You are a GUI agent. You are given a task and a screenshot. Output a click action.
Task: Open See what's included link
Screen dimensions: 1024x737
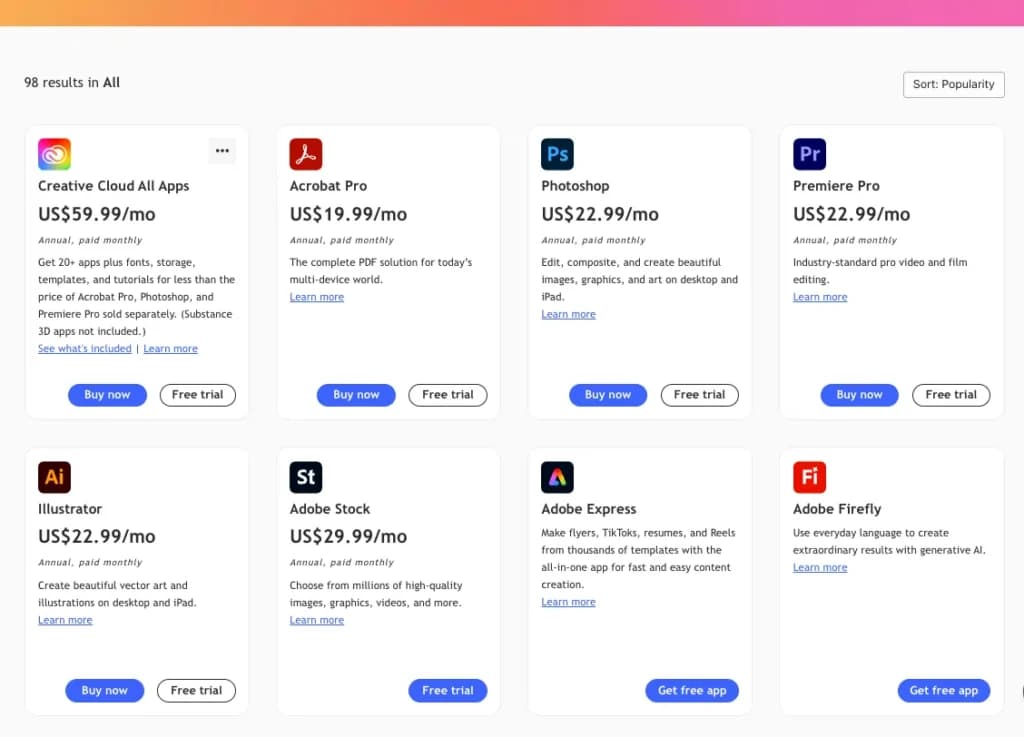click(x=85, y=349)
